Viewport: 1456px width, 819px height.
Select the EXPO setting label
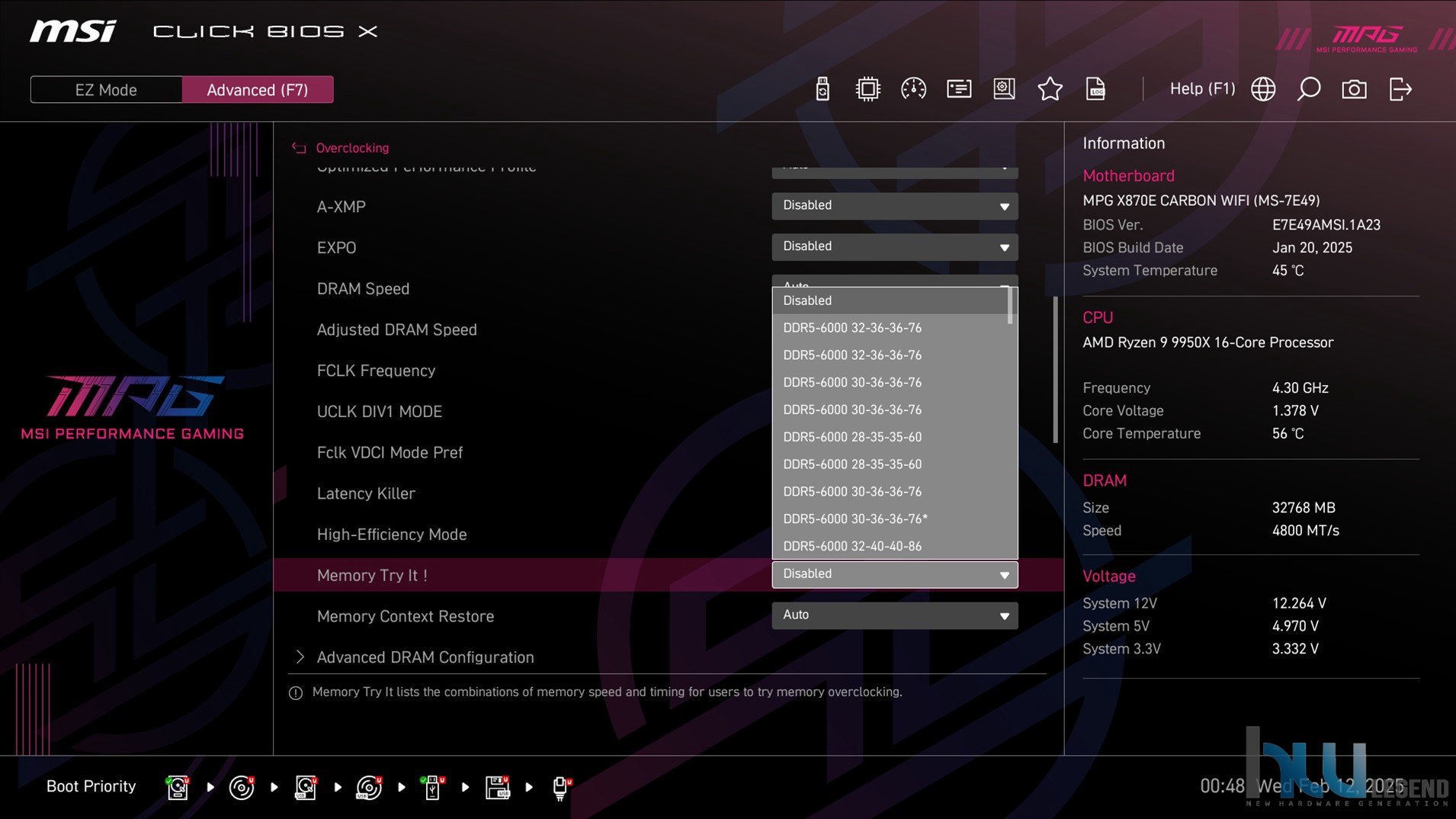(x=336, y=248)
